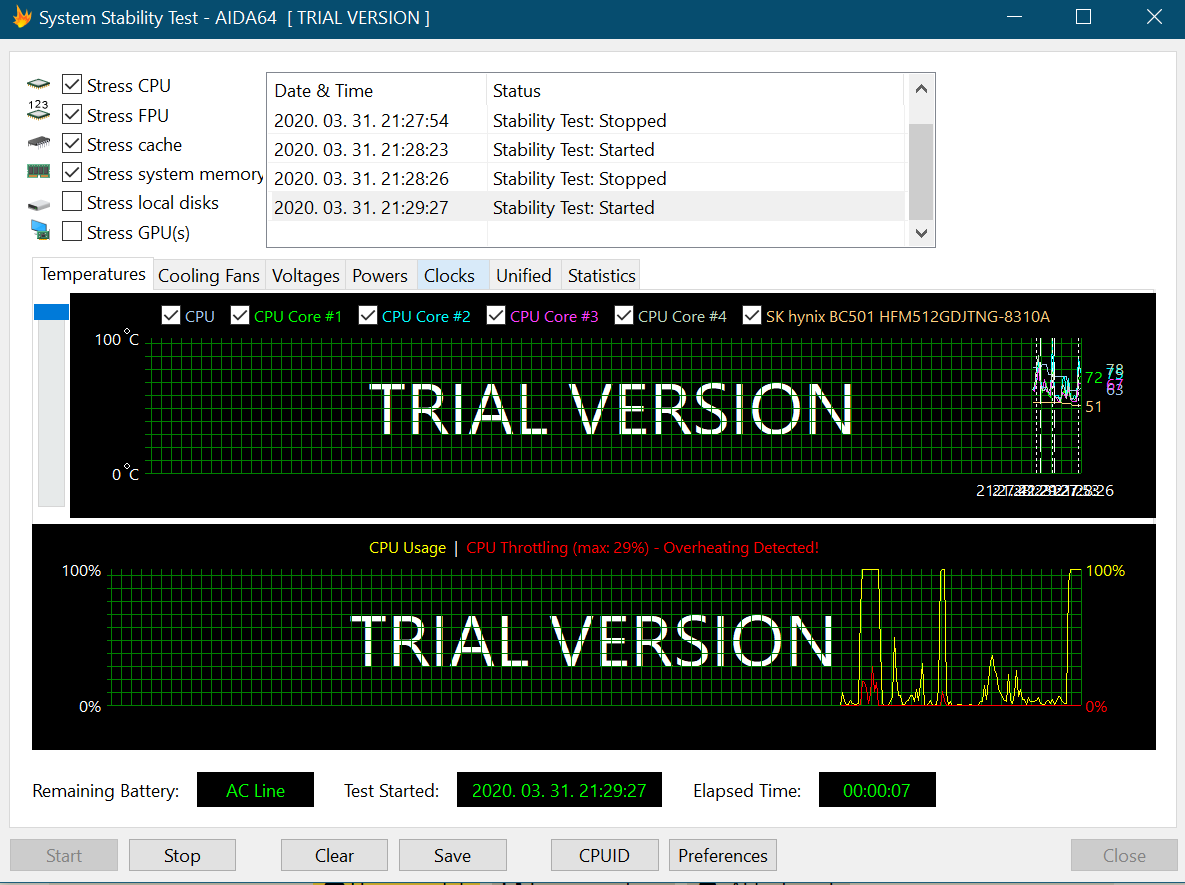Click the CPU Throttling Overheating Detected label
The width and height of the screenshot is (1185, 885).
coord(642,547)
